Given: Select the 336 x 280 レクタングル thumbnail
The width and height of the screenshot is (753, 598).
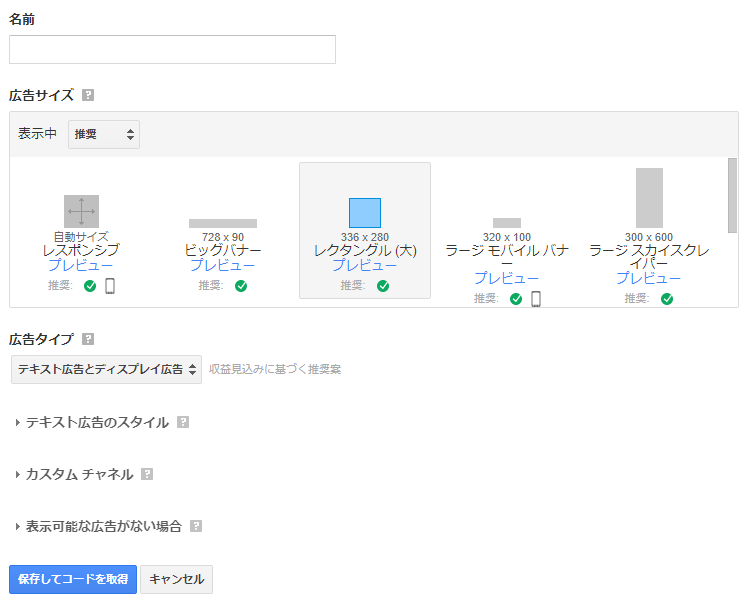Looking at the screenshot, I should click(365, 213).
